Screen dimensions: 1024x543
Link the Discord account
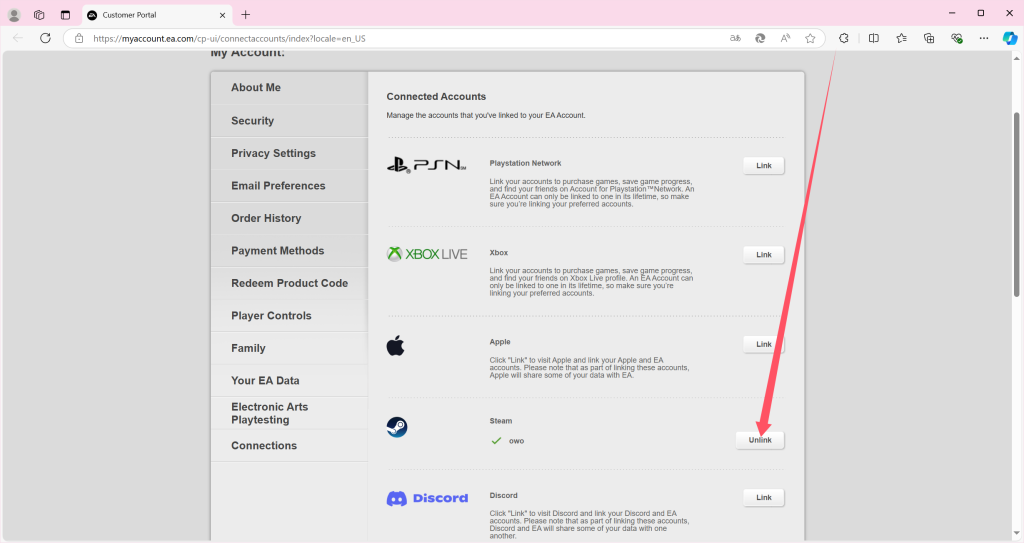[x=763, y=498]
